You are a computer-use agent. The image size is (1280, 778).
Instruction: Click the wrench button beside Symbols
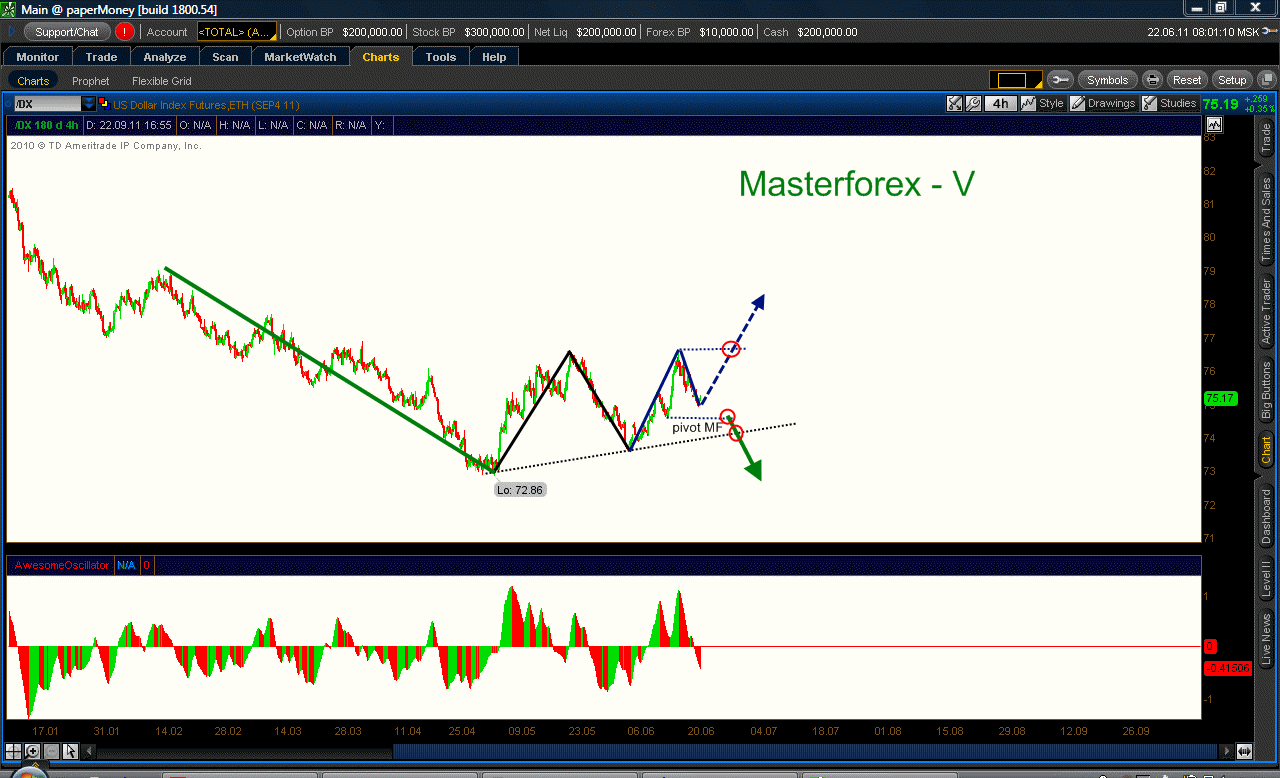pos(1061,80)
